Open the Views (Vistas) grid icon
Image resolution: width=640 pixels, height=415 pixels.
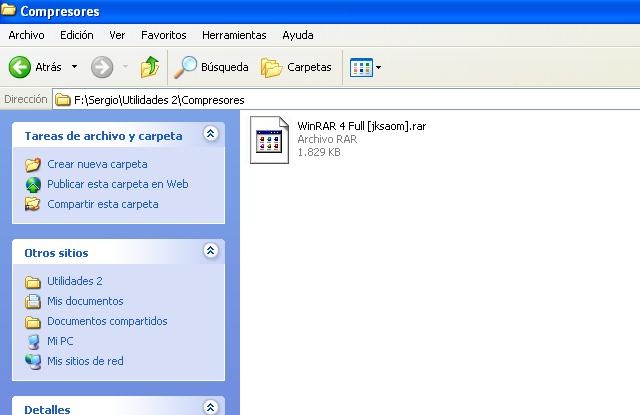(361, 67)
